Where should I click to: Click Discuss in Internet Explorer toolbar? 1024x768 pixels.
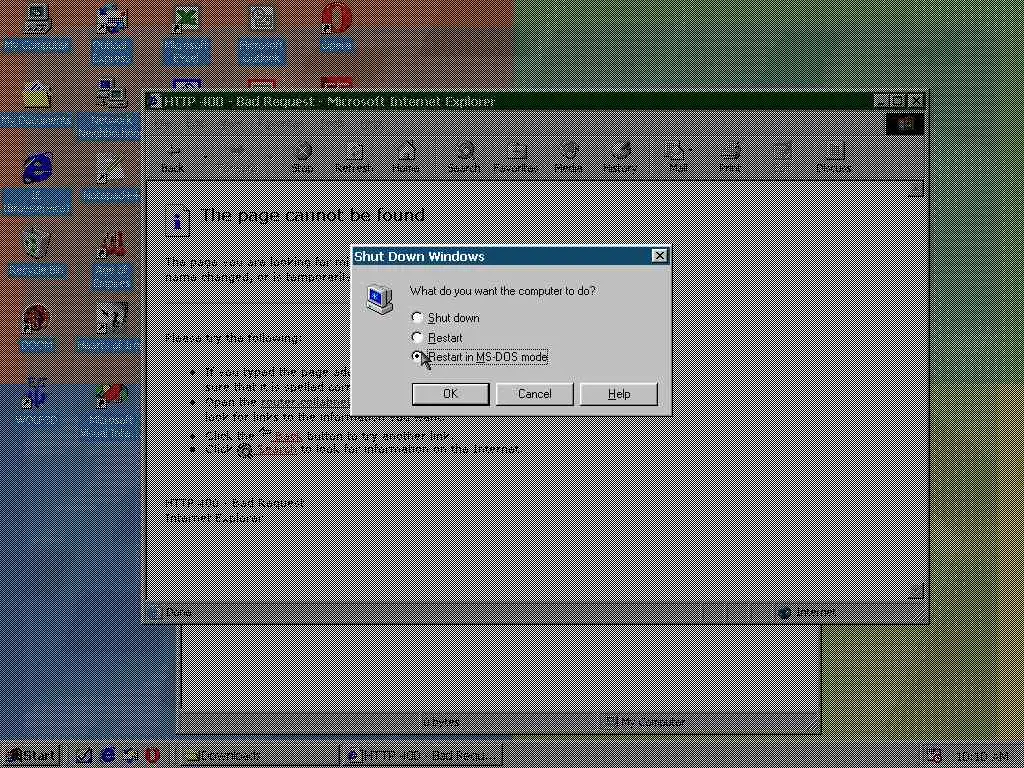833,157
